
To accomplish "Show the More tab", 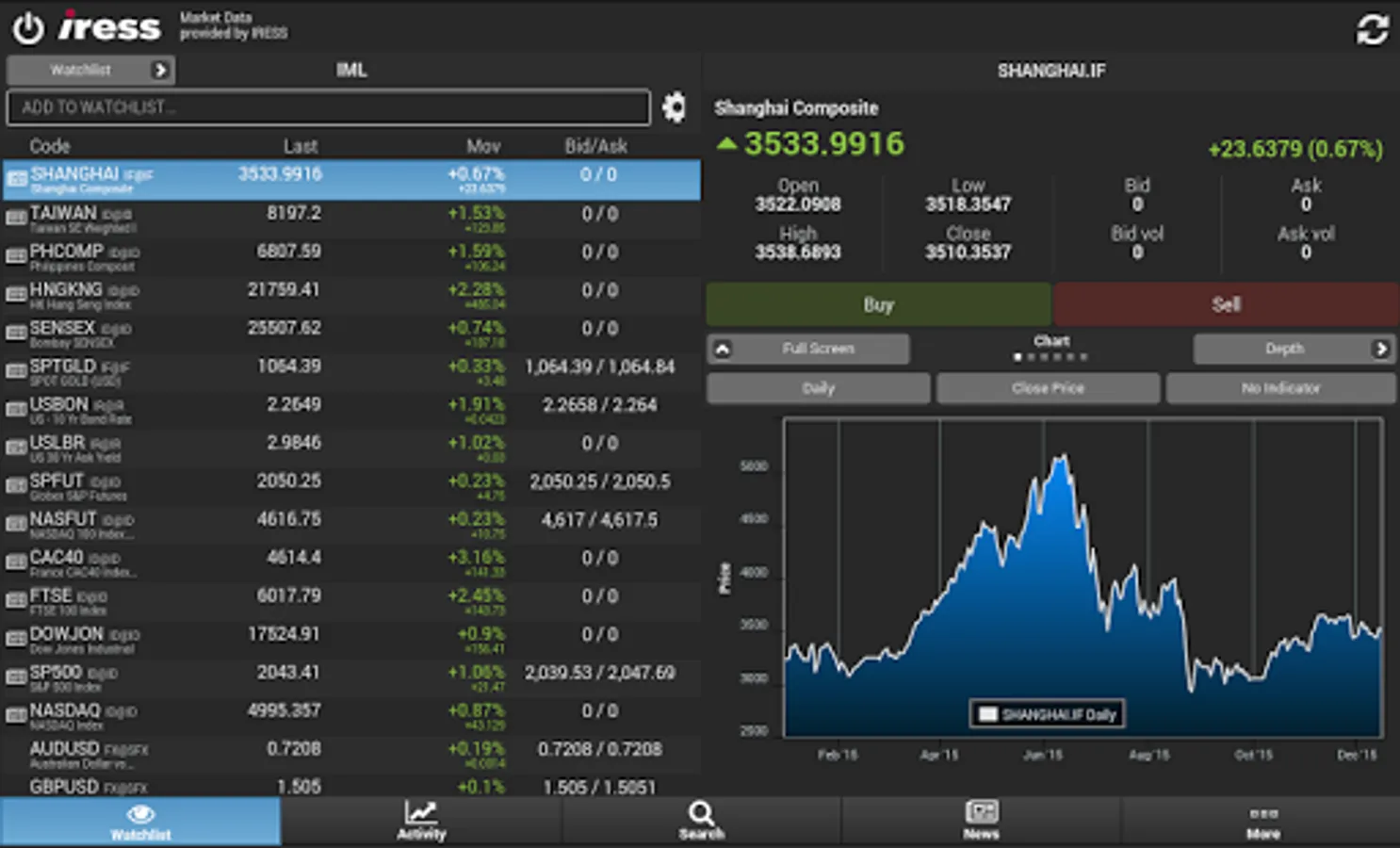I will (1262, 822).
